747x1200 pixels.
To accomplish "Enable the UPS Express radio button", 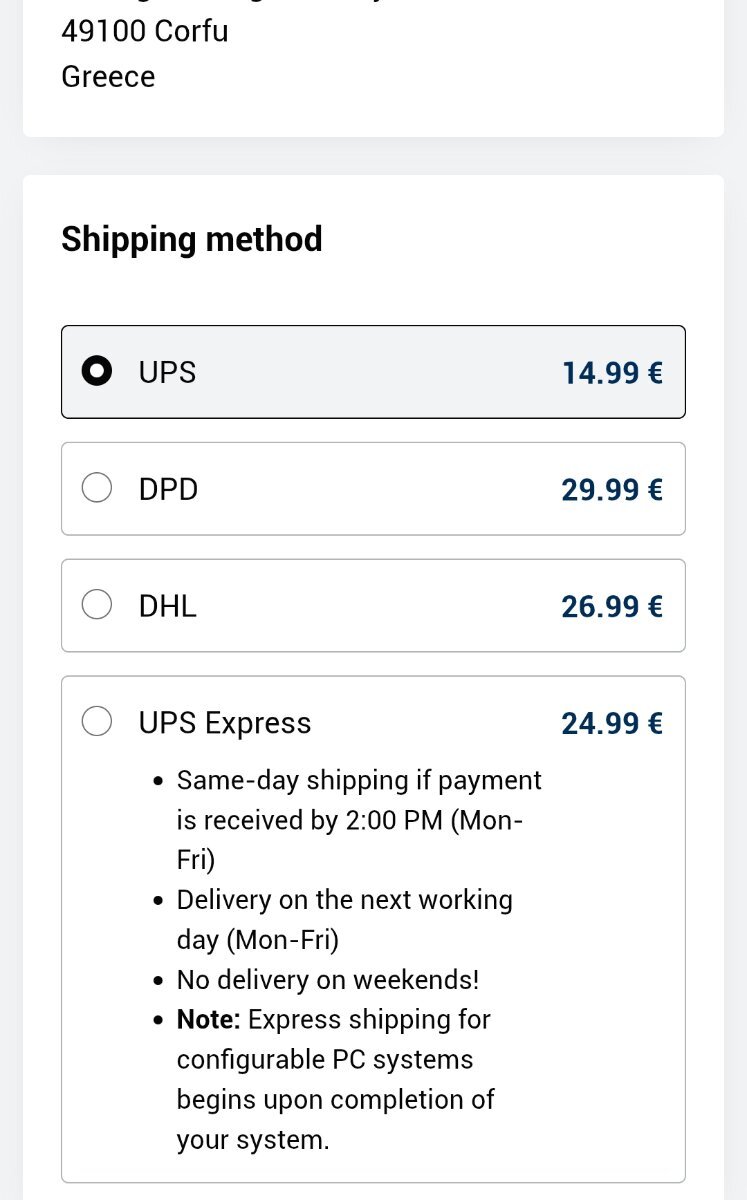I will tap(96, 722).
